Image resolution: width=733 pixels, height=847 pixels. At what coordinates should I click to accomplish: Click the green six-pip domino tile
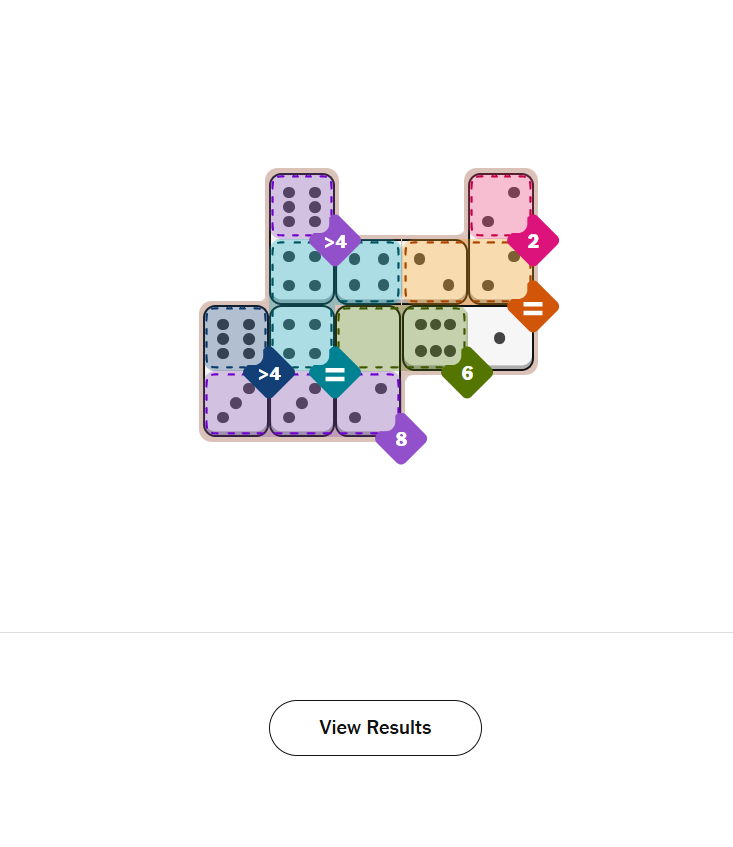(435, 338)
